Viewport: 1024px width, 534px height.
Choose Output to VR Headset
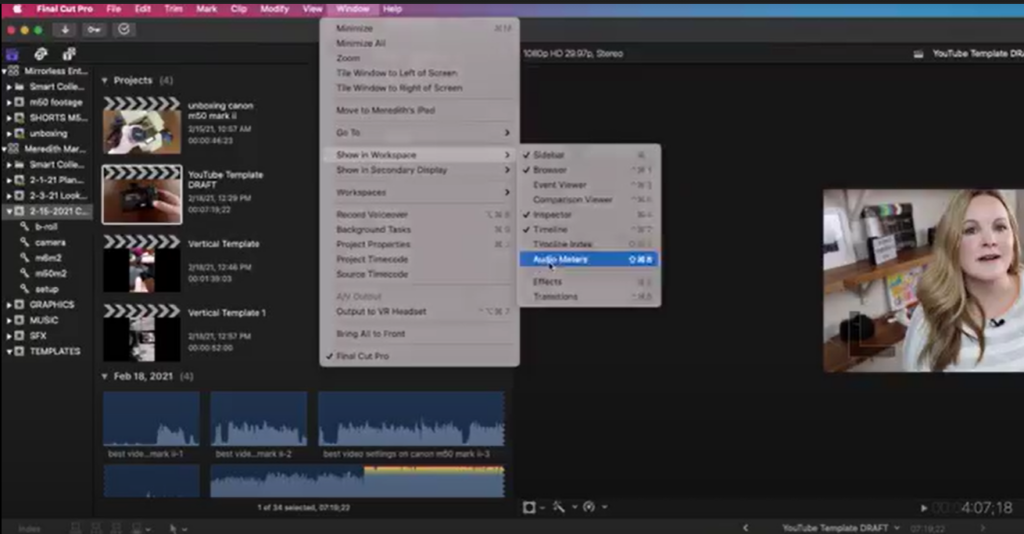click(x=419, y=311)
